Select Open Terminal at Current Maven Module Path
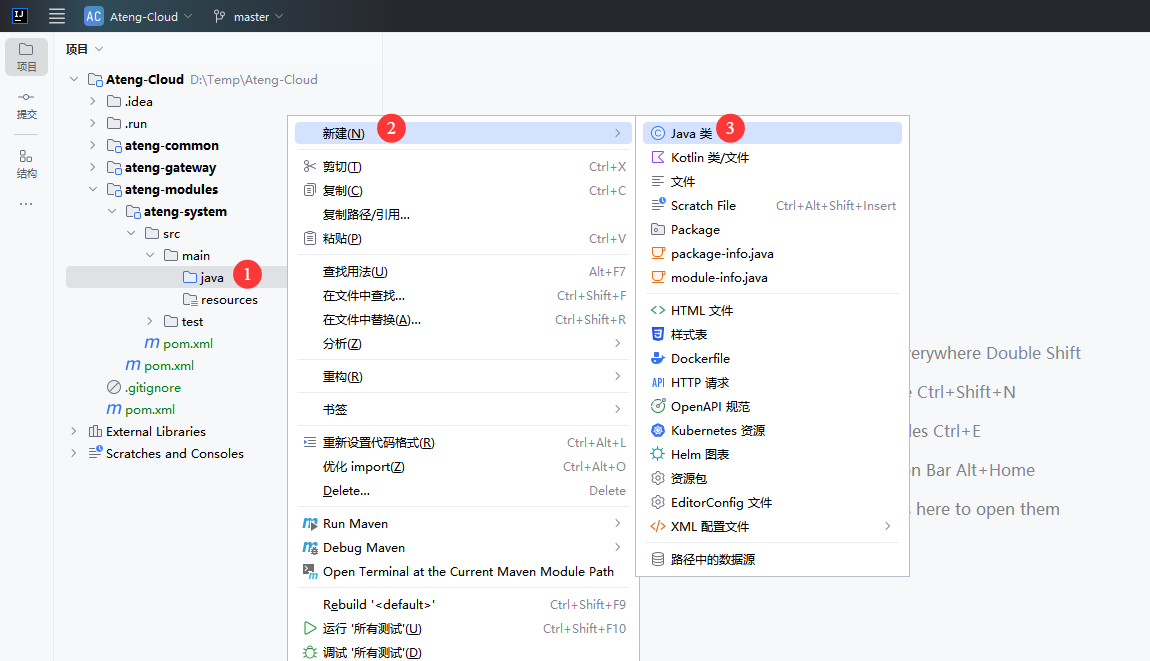Screen dimensions: 1150x661 pyautogui.click(x=468, y=571)
